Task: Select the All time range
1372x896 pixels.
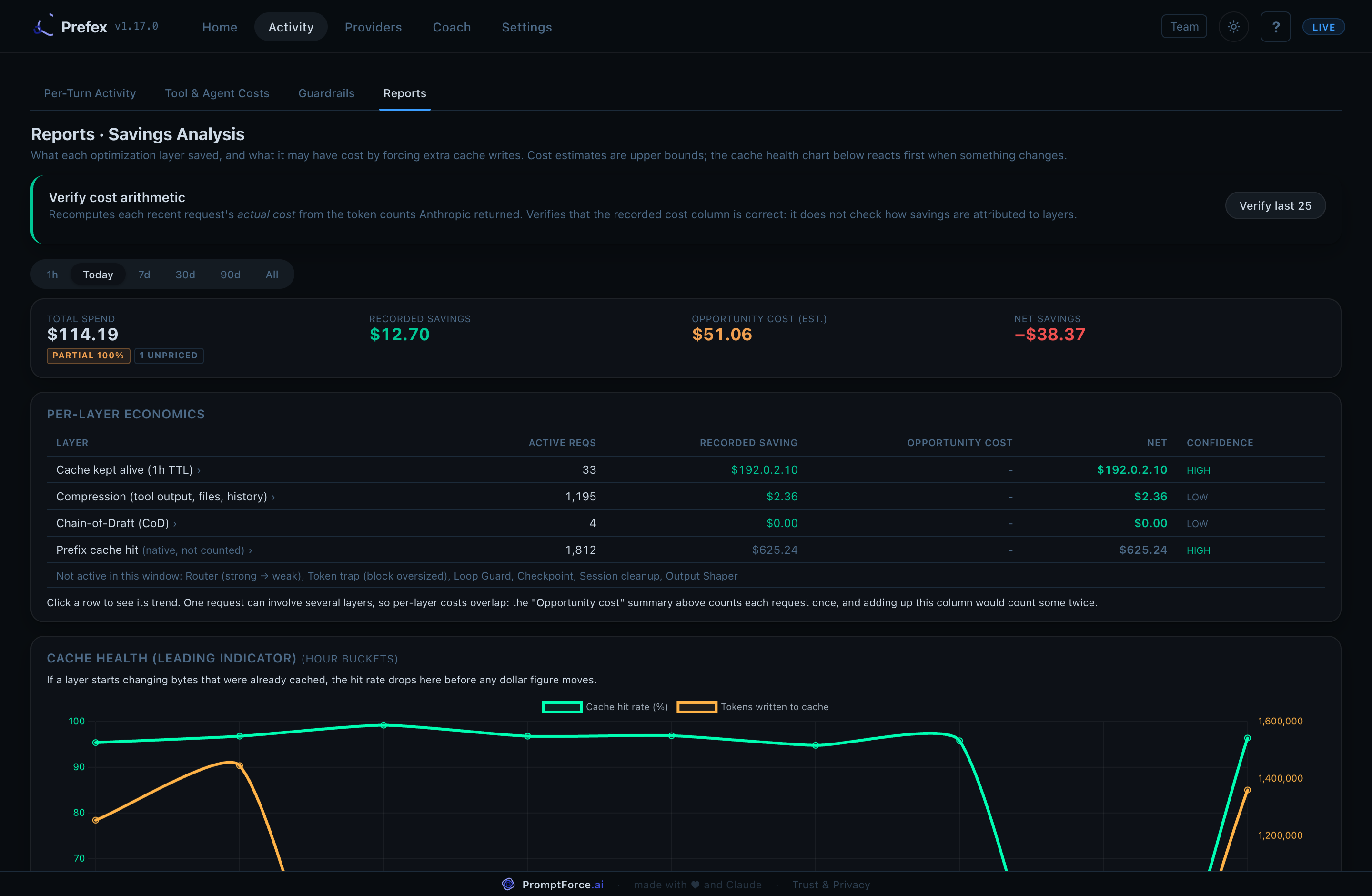Action: pyautogui.click(x=272, y=275)
